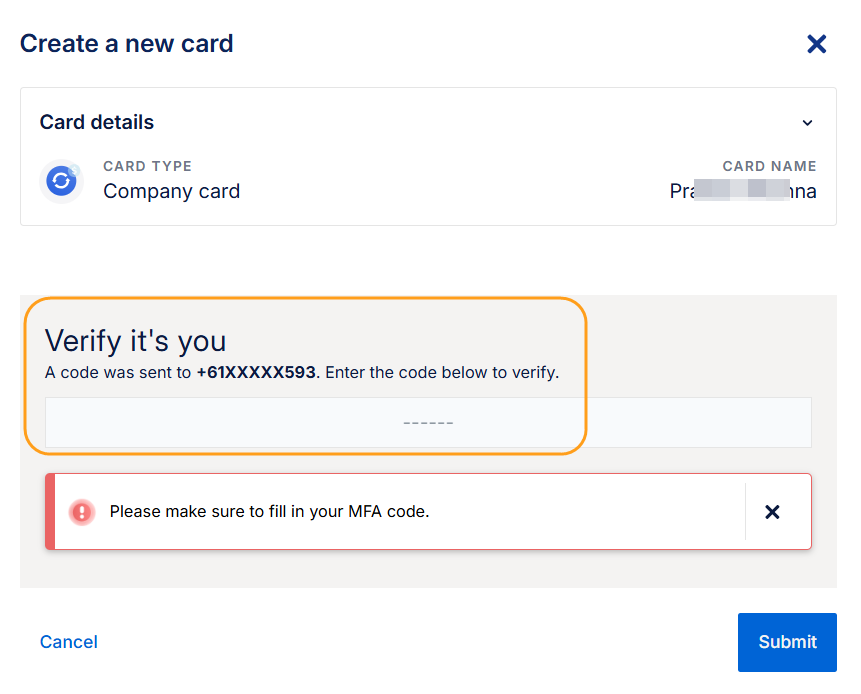The height and width of the screenshot is (694, 861).
Task: Click the "Verify it's you" heading
Action: pyautogui.click(x=136, y=341)
